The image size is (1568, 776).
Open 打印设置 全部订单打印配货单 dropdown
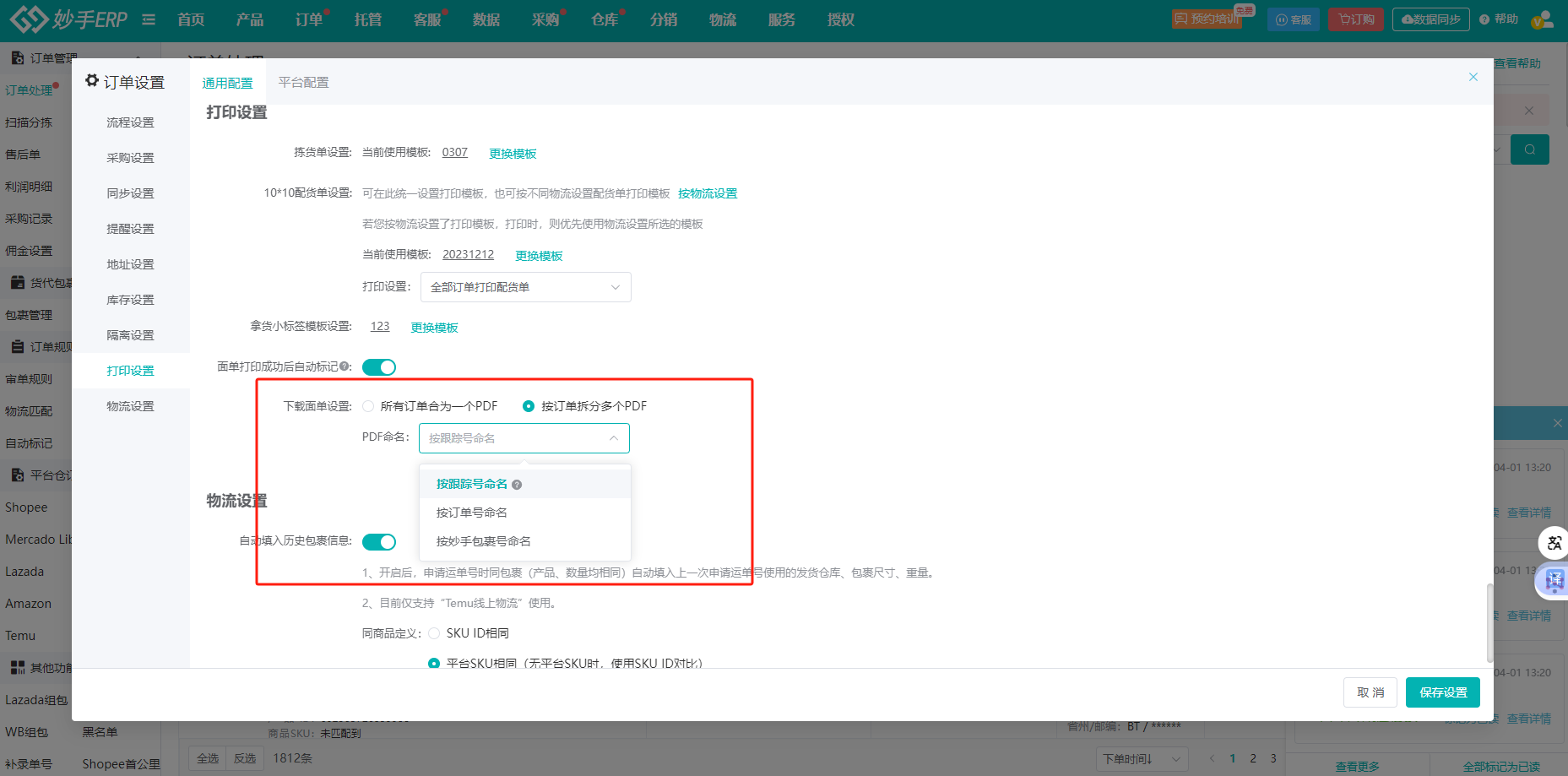[525, 287]
